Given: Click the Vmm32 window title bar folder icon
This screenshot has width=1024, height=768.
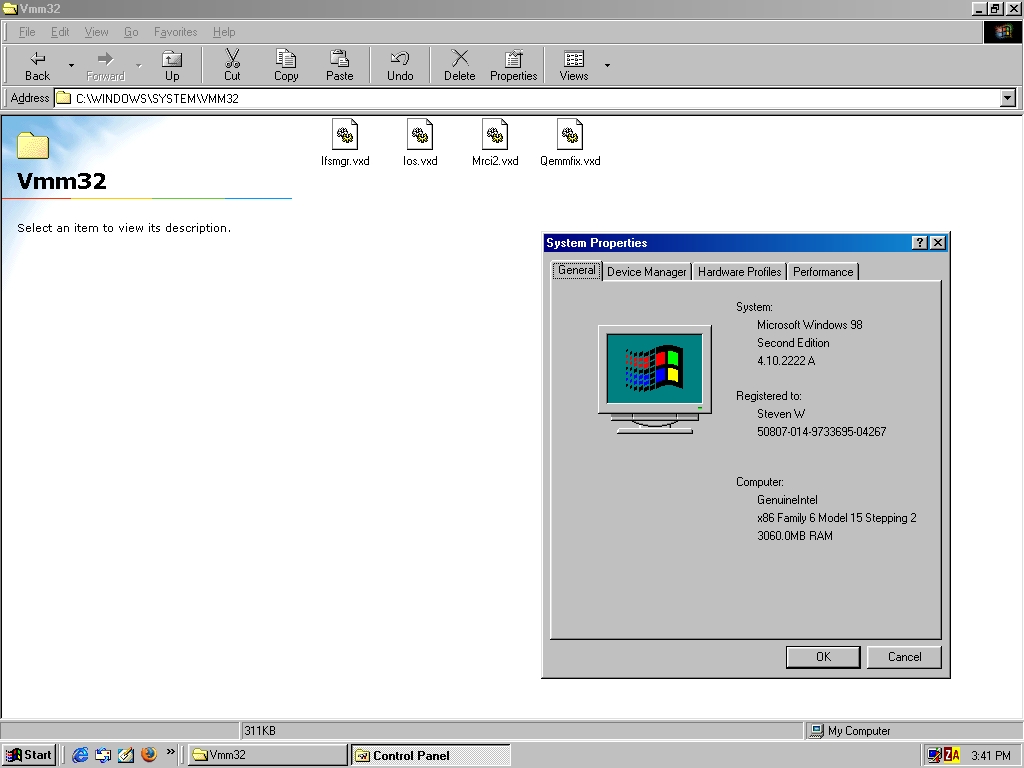Looking at the screenshot, I should coord(10,8).
